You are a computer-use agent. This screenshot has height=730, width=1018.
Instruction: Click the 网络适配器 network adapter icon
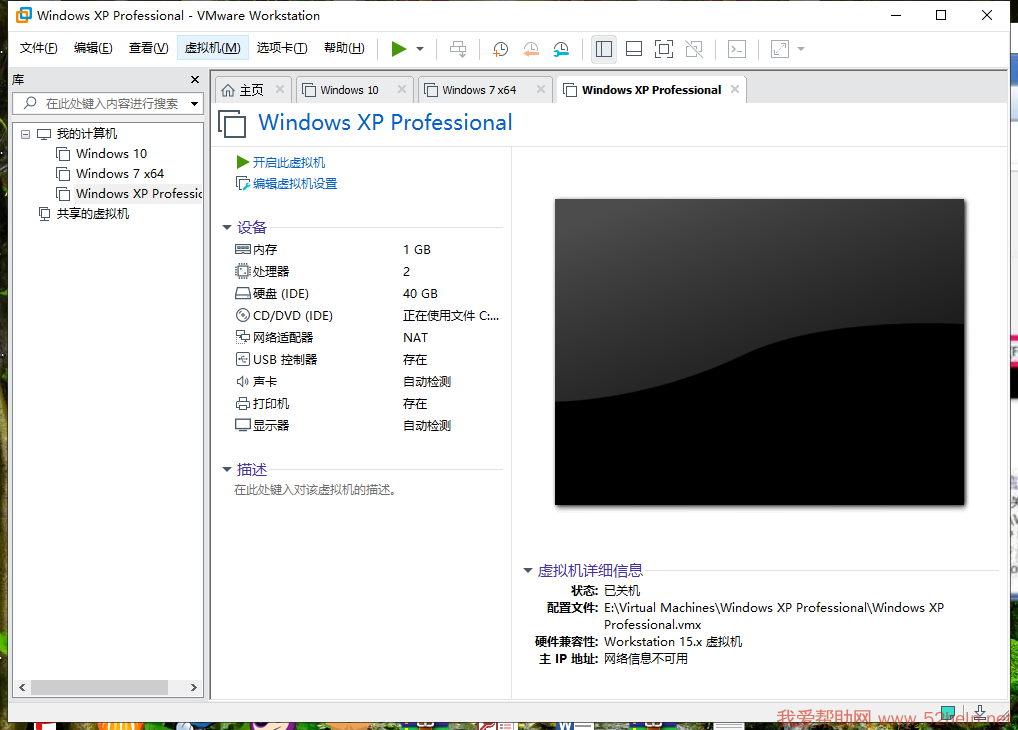pos(243,337)
